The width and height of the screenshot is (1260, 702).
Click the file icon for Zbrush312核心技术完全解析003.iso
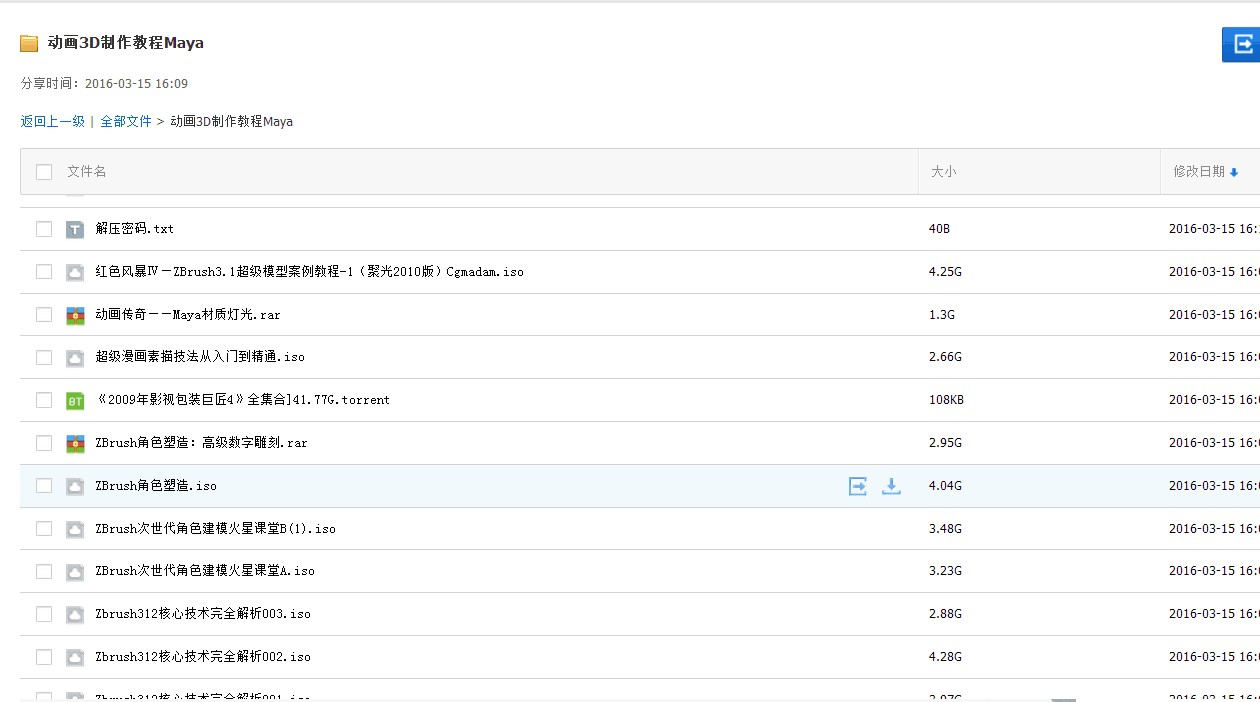(x=75, y=614)
